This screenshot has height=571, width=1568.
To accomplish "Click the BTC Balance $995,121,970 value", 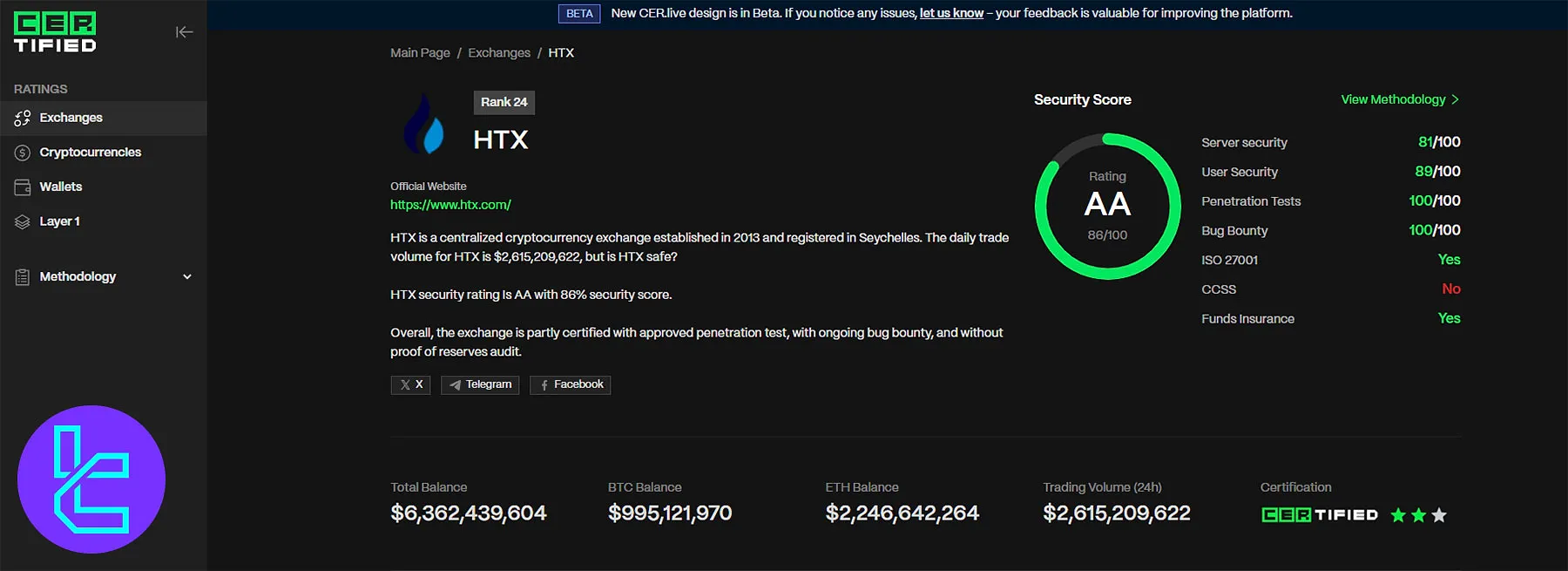I will click(670, 513).
